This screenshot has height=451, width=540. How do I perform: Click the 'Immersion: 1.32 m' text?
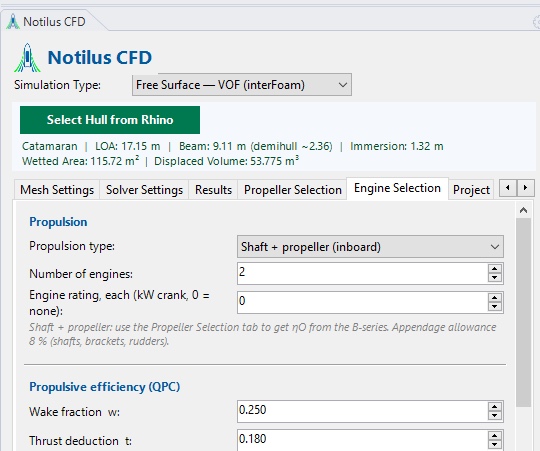(x=397, y=146)
